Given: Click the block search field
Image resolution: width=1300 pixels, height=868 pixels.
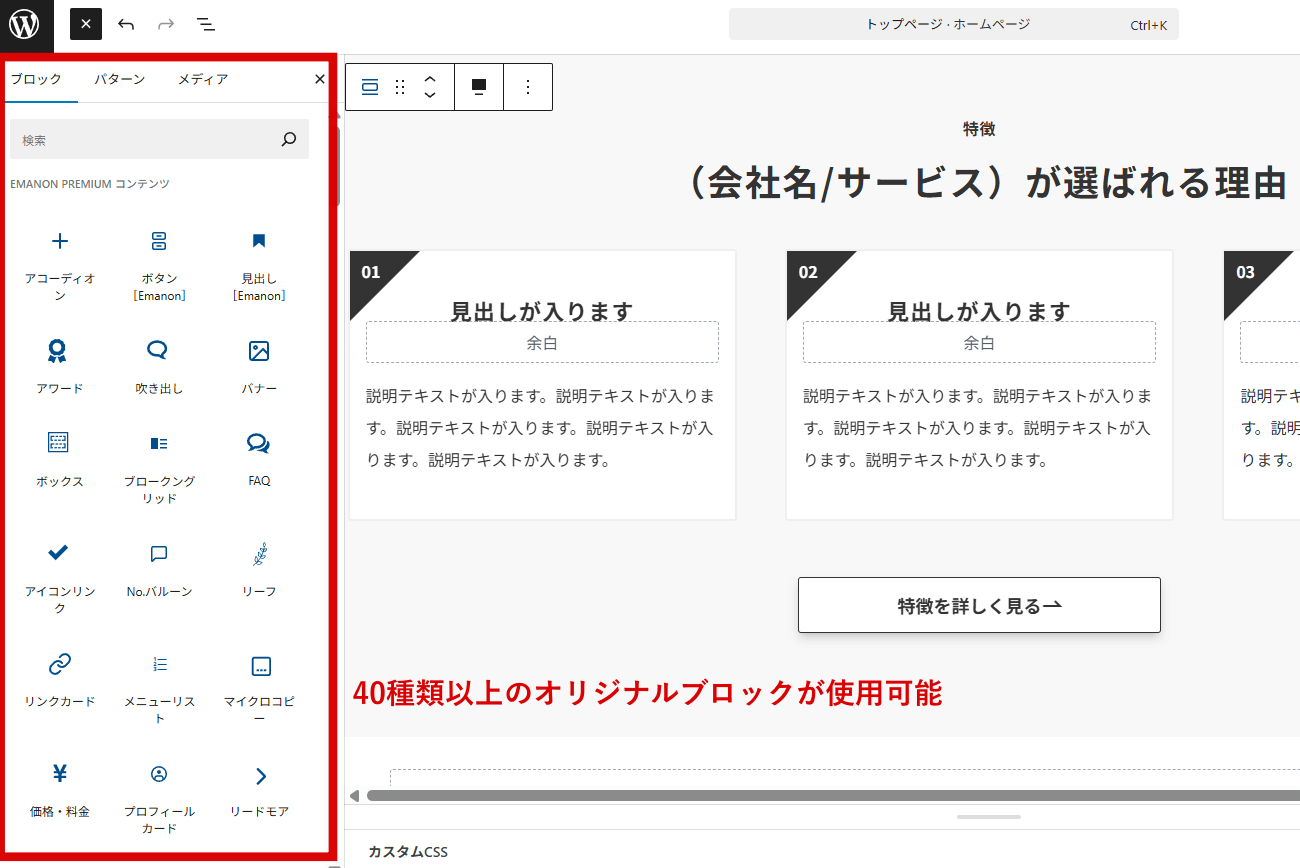Looking at the screenshot, I should (145, 140).
